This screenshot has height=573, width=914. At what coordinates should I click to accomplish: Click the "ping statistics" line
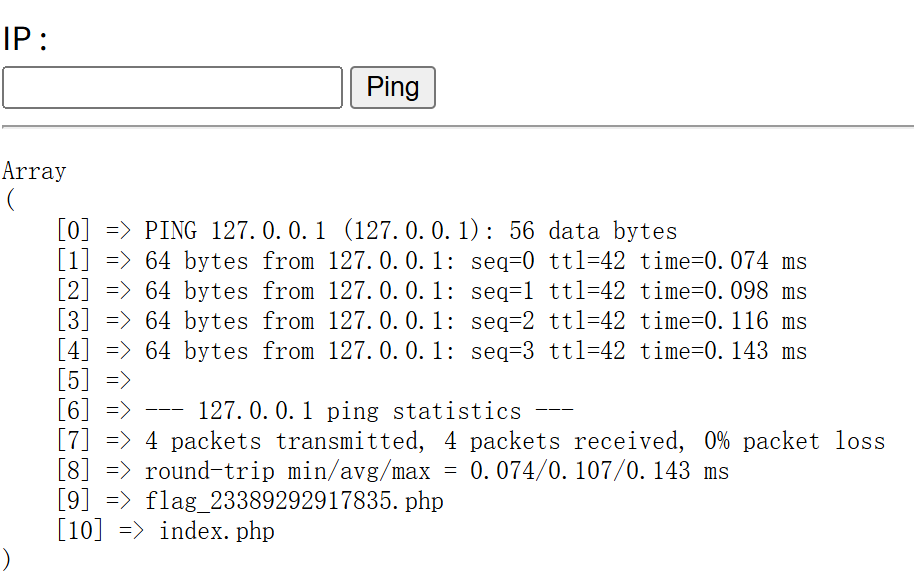[x=359, y=411]
